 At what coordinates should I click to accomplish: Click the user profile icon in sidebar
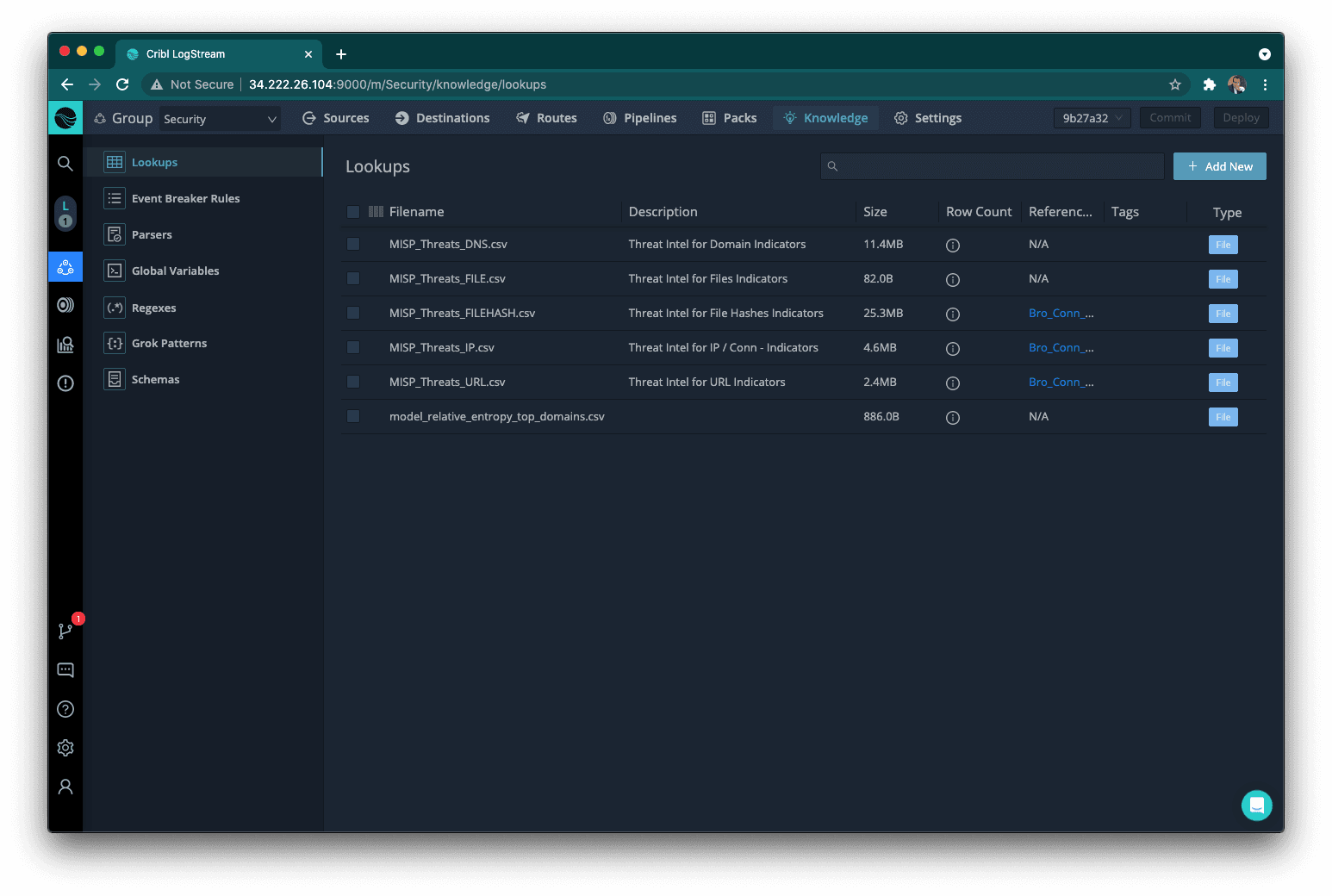coord(65,787)
